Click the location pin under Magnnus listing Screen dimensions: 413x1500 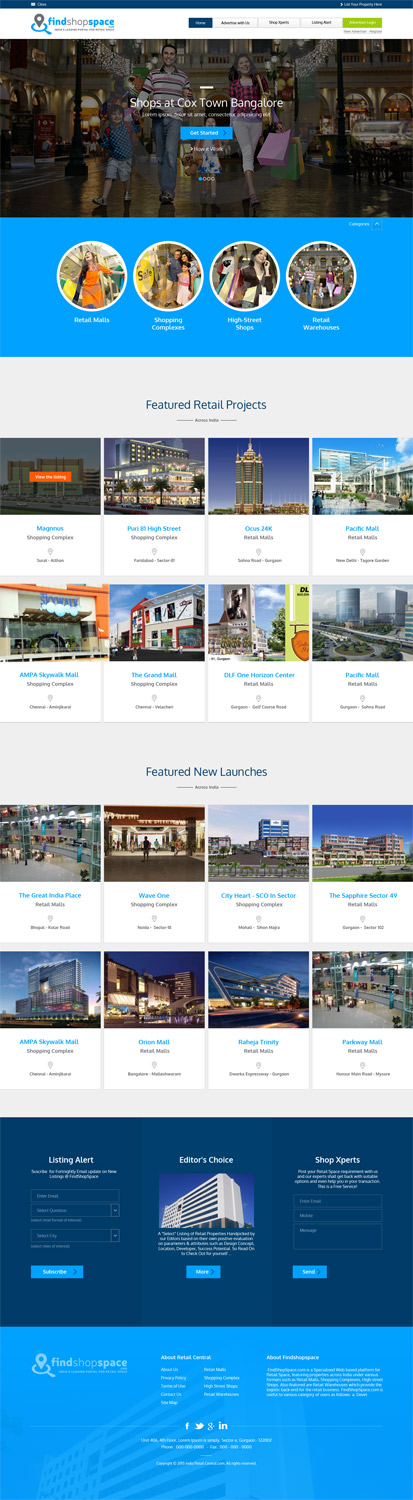50,551
